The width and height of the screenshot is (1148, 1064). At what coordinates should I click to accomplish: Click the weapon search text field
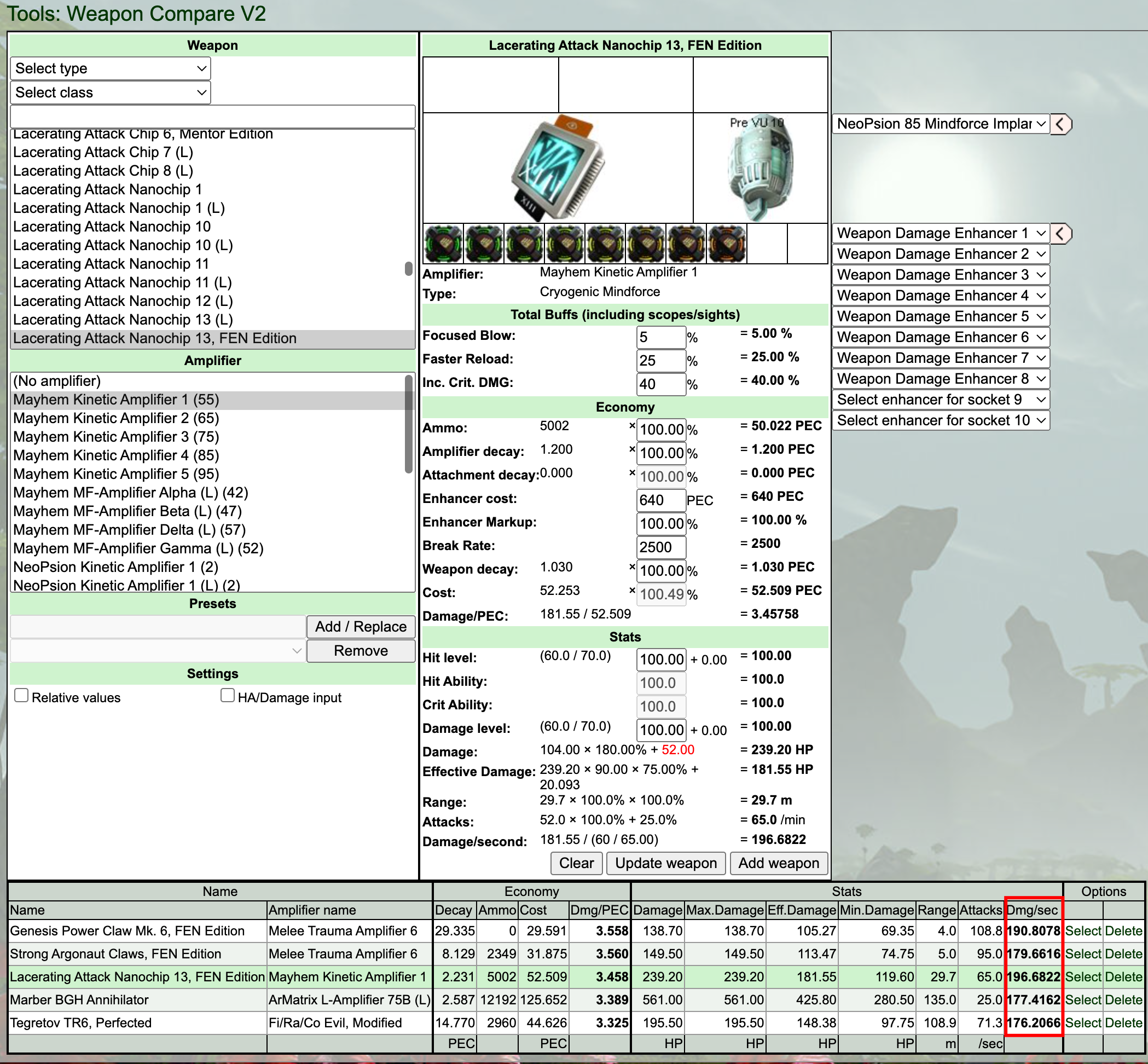(212, 117)
